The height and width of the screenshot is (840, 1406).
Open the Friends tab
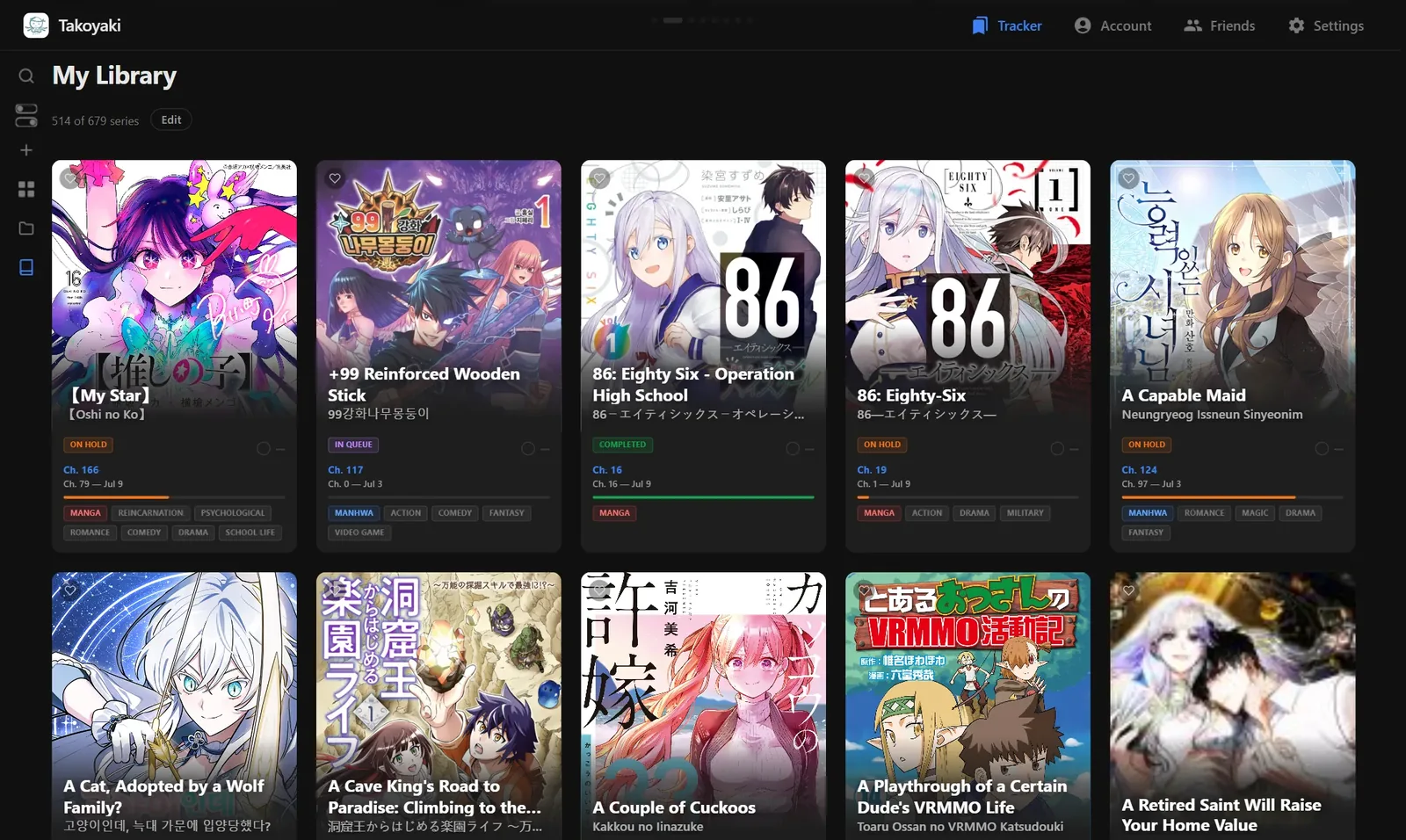[1220, 25]
